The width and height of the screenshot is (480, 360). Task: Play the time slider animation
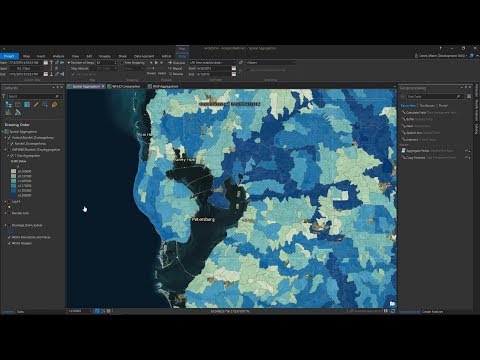pyautogui.click(x=156, y=62)
